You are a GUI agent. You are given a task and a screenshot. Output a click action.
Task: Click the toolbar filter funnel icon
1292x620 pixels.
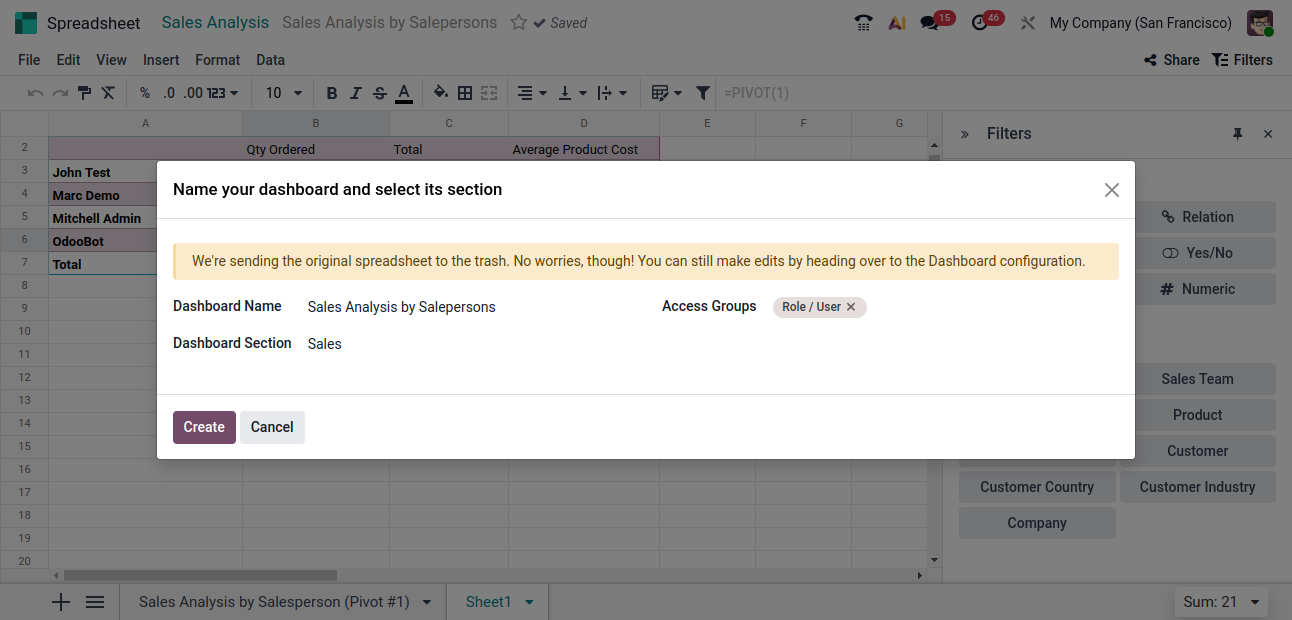coord(703,93)
